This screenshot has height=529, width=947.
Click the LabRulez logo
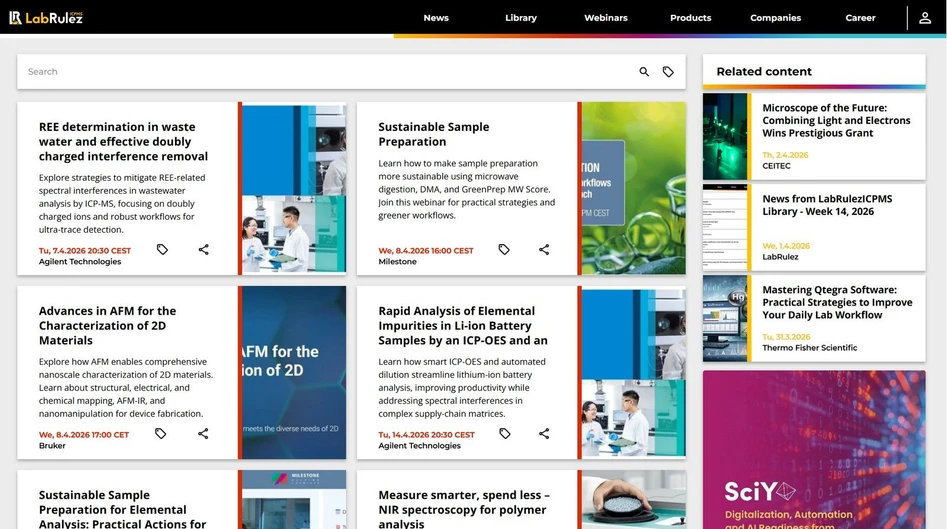(46, 18)
